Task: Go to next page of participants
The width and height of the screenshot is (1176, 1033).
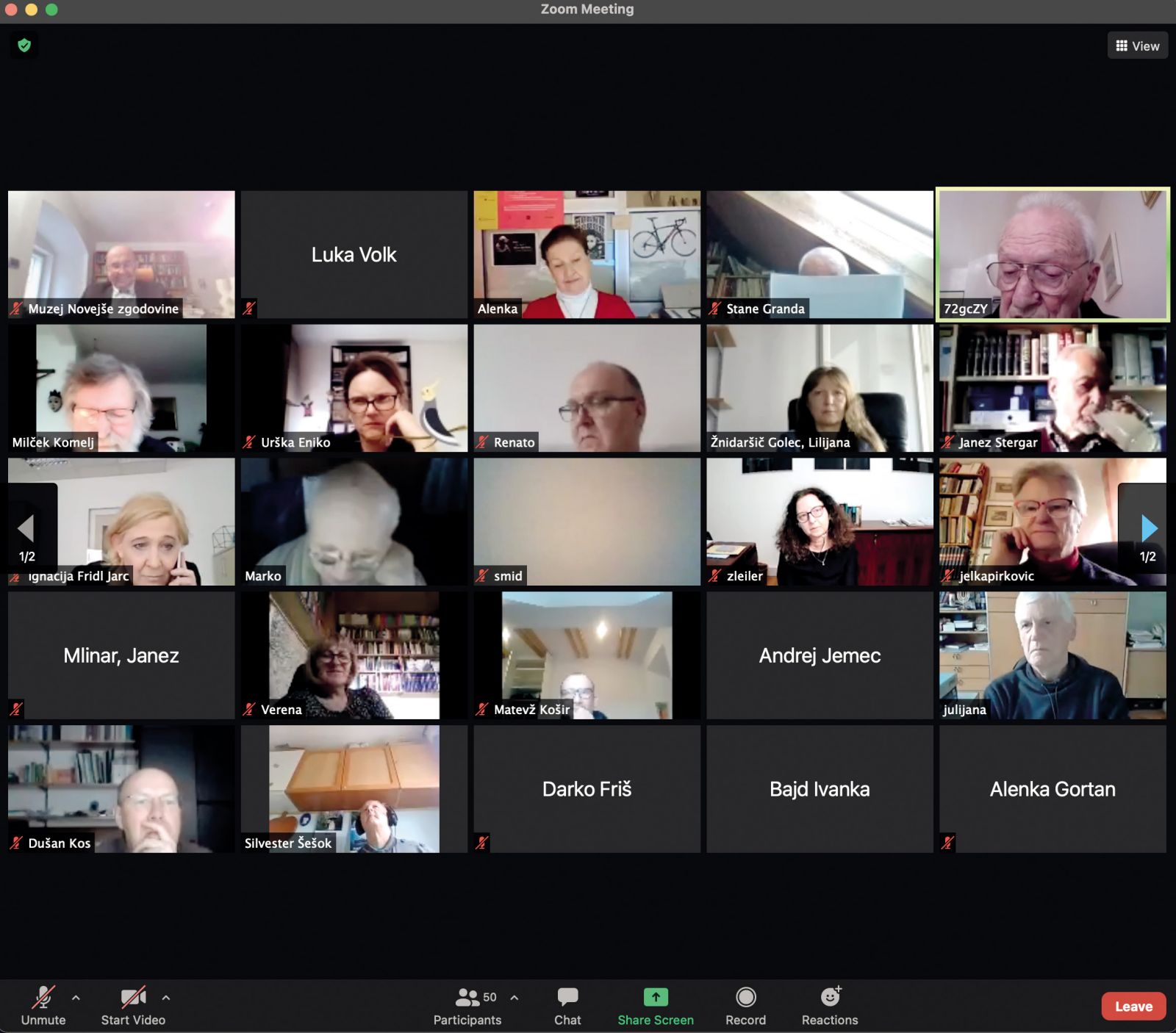Action: pyautogui.click(x=1149, y=528)
